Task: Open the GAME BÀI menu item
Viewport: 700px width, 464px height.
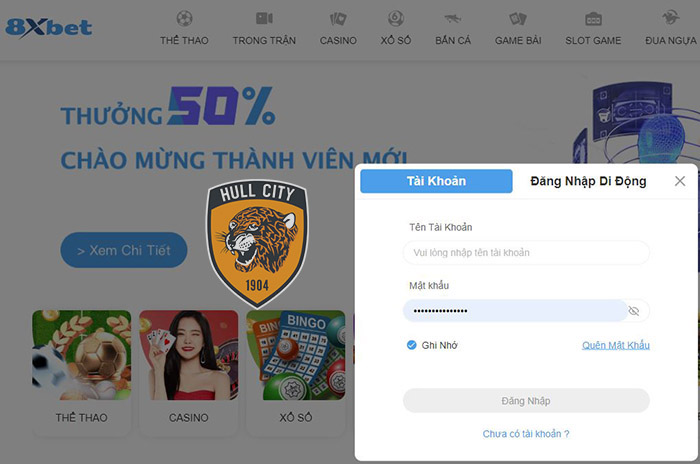Action: click(518, 41)
